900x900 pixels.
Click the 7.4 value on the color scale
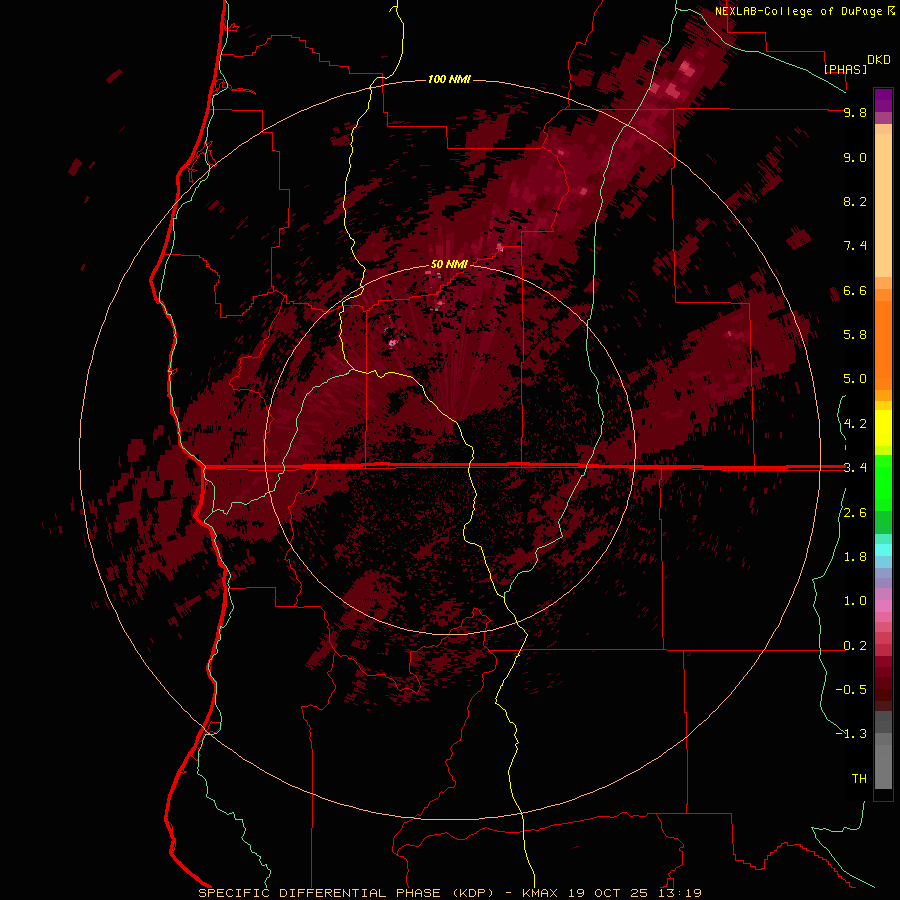coord(855,246)
